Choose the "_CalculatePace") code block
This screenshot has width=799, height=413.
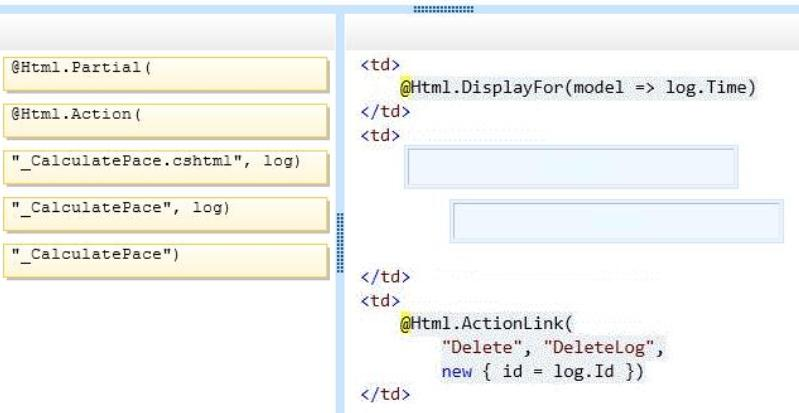click(166, 261)
